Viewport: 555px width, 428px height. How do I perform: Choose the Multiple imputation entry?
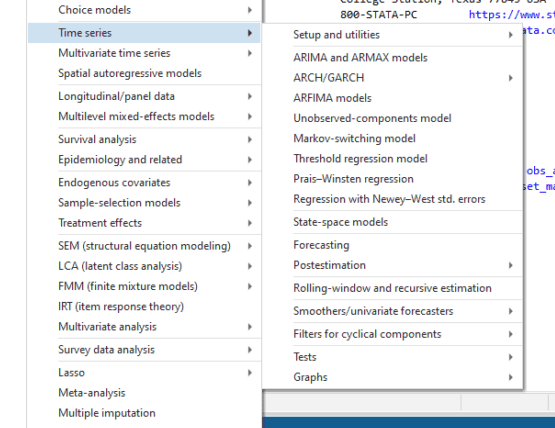(x=144, y=413)
